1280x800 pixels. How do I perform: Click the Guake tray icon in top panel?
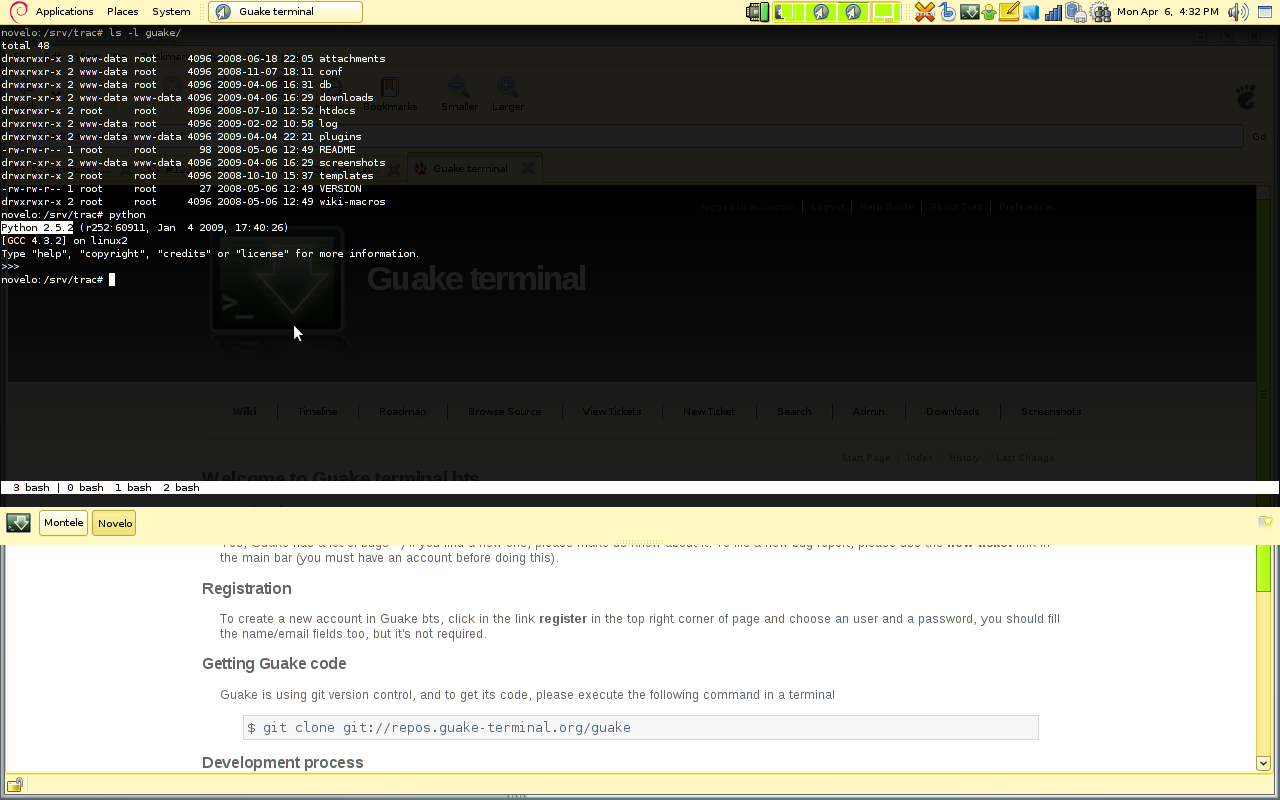pyautogui.click(x=968, y=12)
